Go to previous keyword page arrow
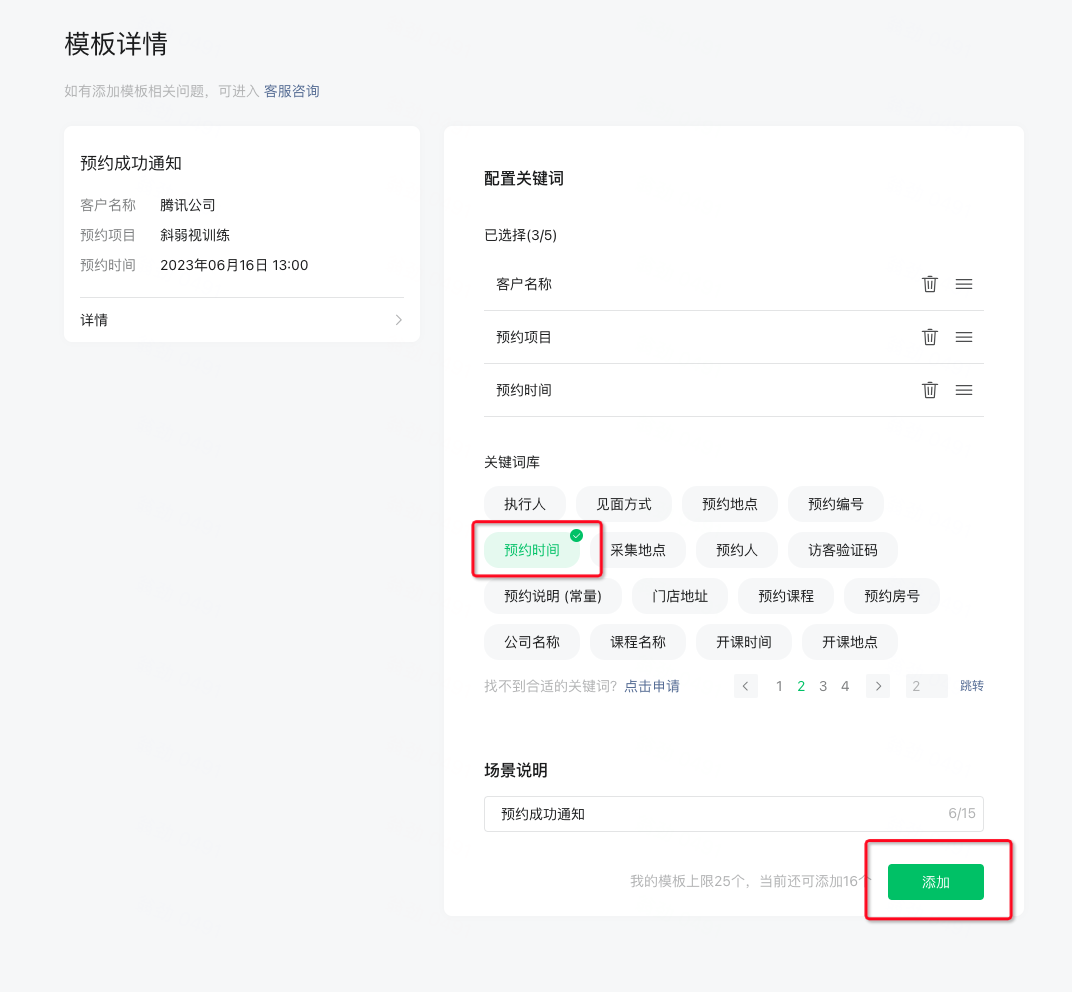This screenshot has width=1072, height=992. pyautogui.click(x=746, y=686)
